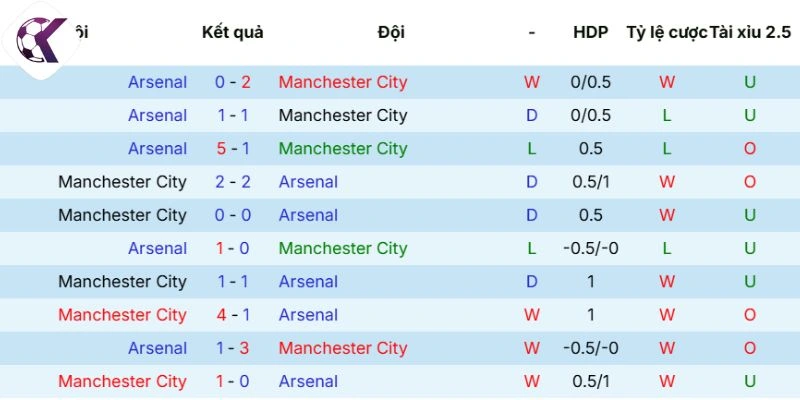This screenshot has height=400, width=800.
Task: Open red Manchester City in 4 - 1 row
Action: click(122, 315)
